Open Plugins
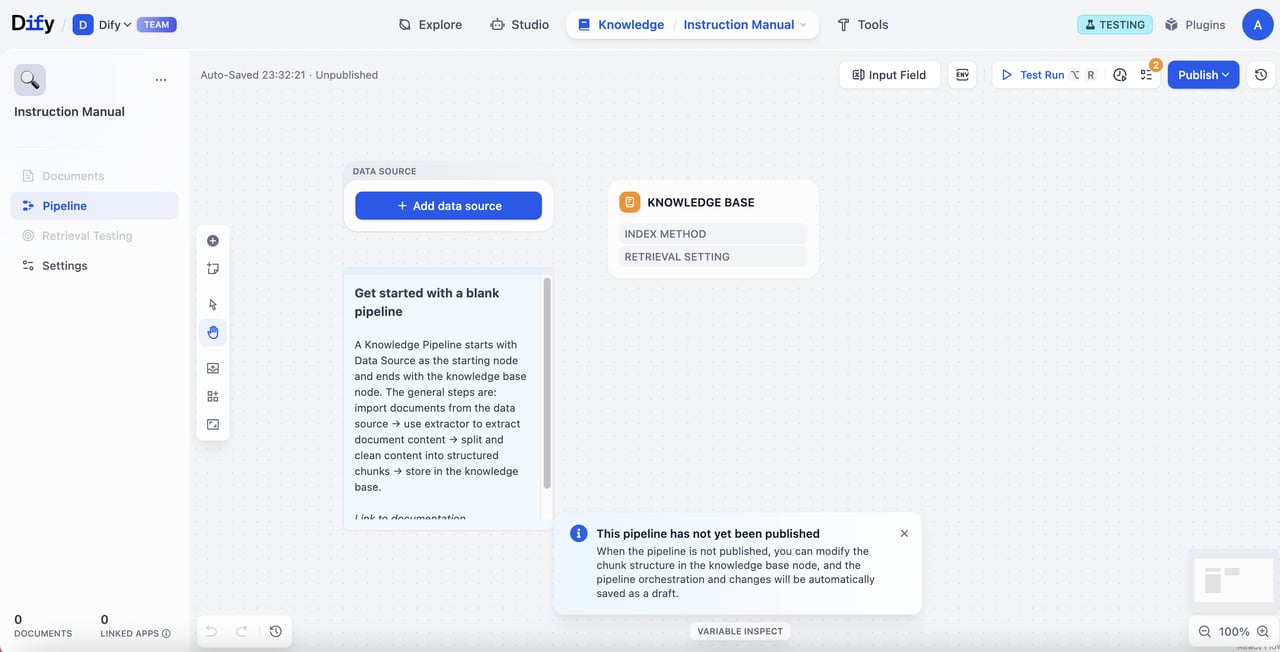 (1195, 25)
